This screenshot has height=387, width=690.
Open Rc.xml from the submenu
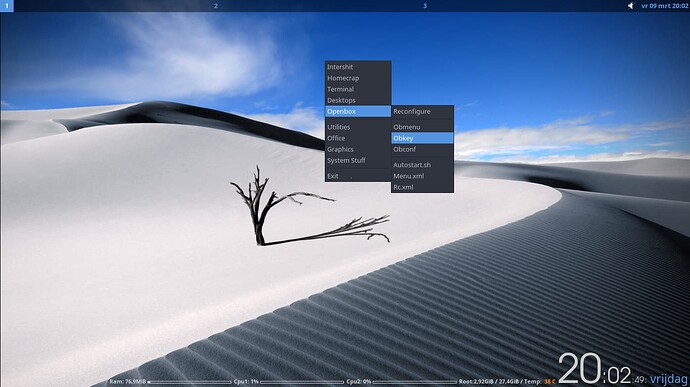[422, 187]
